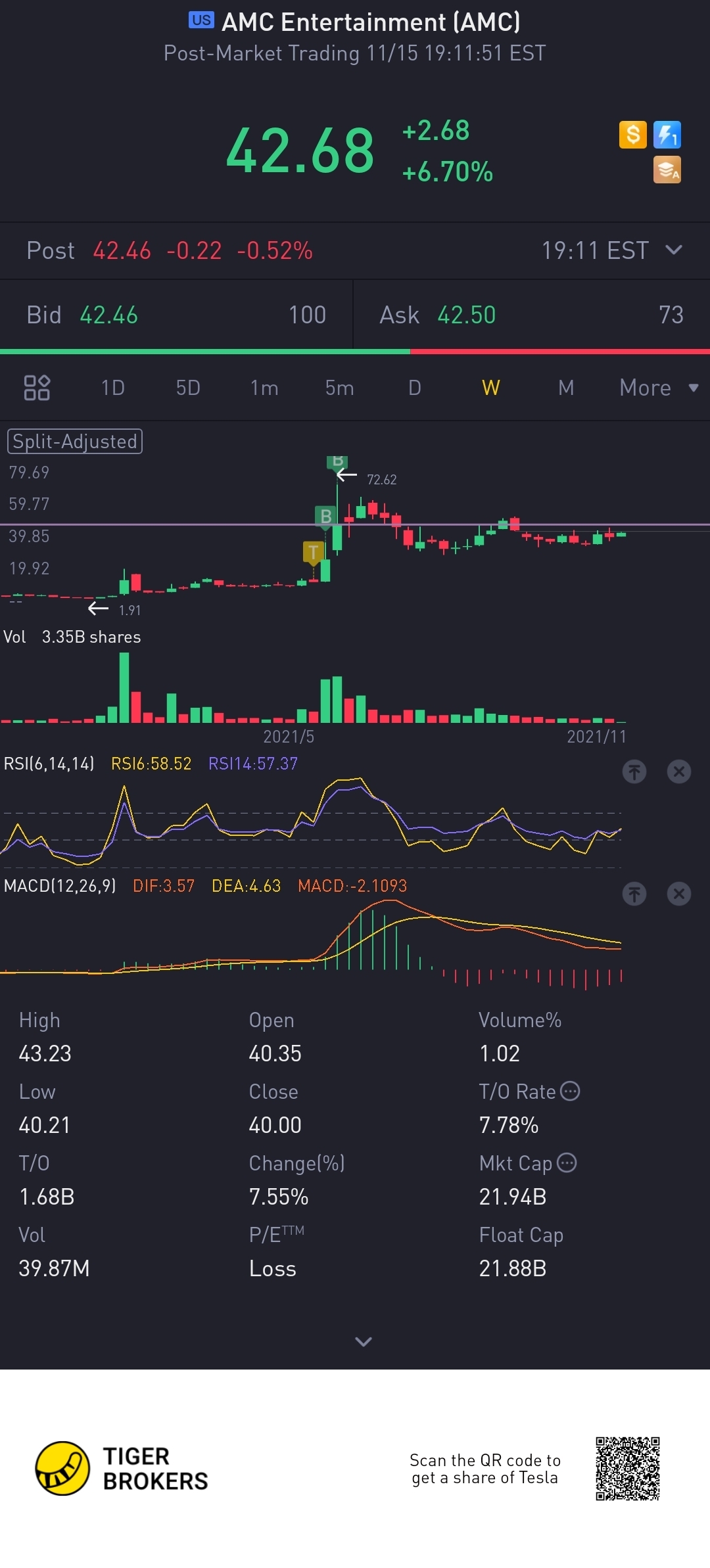Select the M monthly chart tab

[566, 388]
